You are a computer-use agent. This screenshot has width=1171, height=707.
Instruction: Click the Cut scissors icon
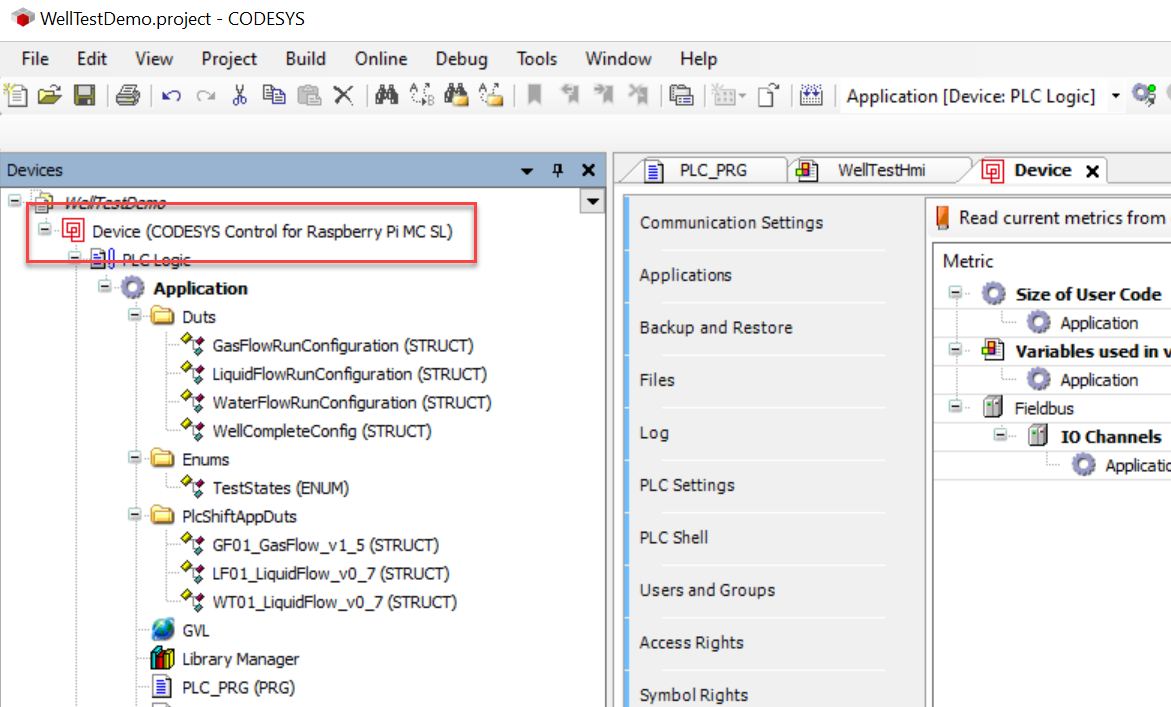(x=239, y=96)
